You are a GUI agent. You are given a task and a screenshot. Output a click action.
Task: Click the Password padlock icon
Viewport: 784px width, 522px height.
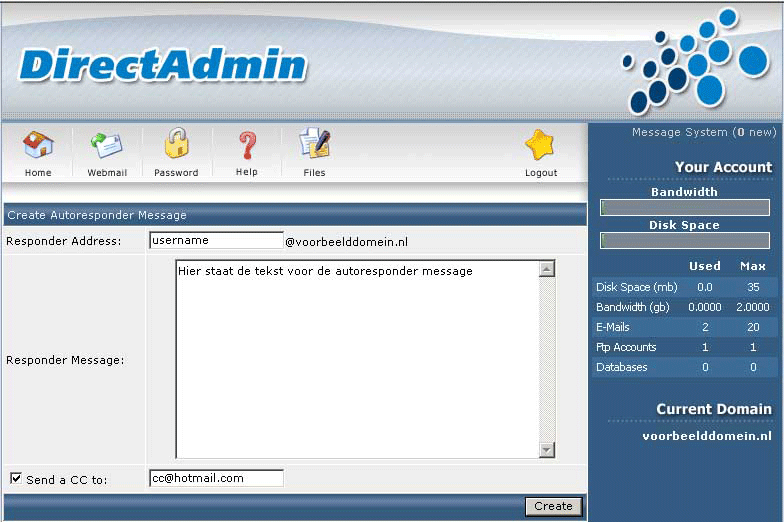point(176,143)
